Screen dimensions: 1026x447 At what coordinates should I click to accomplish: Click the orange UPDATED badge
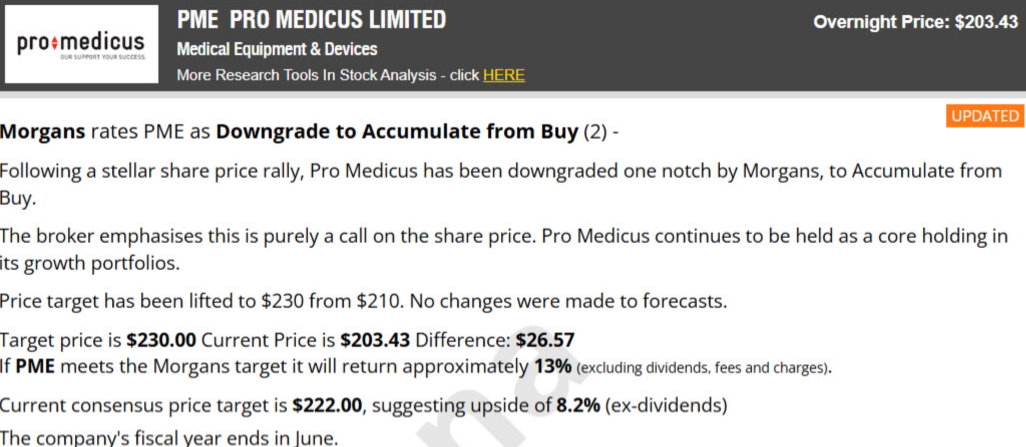[x=984, y=116]
